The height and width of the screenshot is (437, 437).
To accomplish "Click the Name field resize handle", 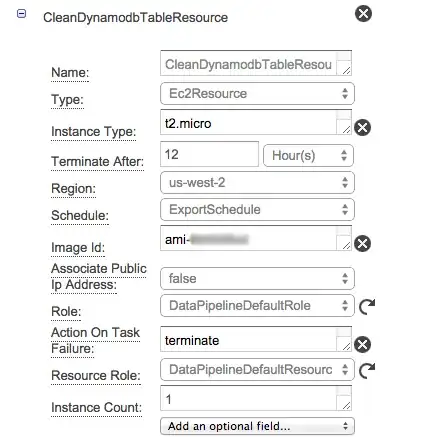I will (346, 70).
